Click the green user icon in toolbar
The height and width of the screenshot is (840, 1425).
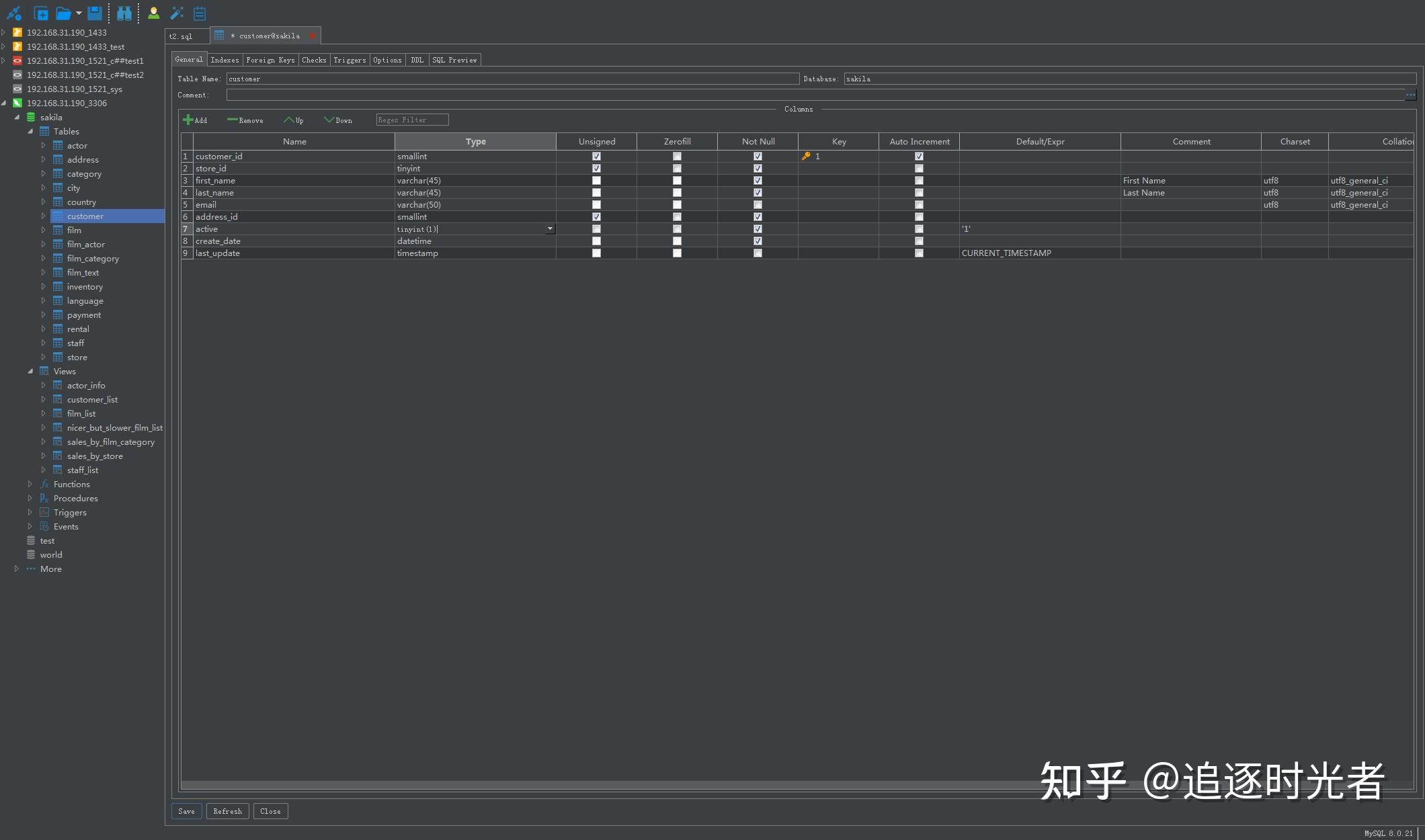coord(153,13)
